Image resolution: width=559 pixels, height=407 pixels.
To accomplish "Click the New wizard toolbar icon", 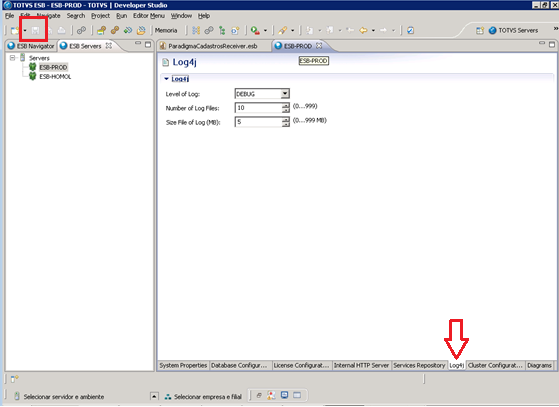I will (x=15, y=31).
